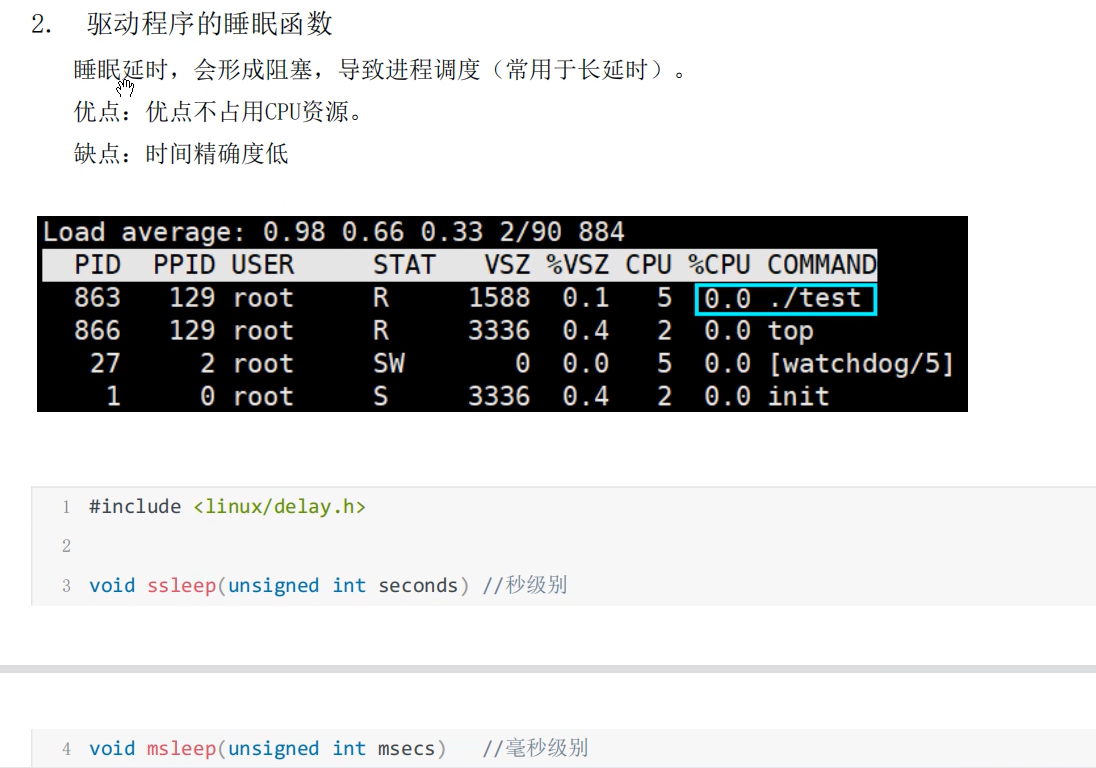
Task: Click the 'msecs' parameter in code
Action: [406, 748]
